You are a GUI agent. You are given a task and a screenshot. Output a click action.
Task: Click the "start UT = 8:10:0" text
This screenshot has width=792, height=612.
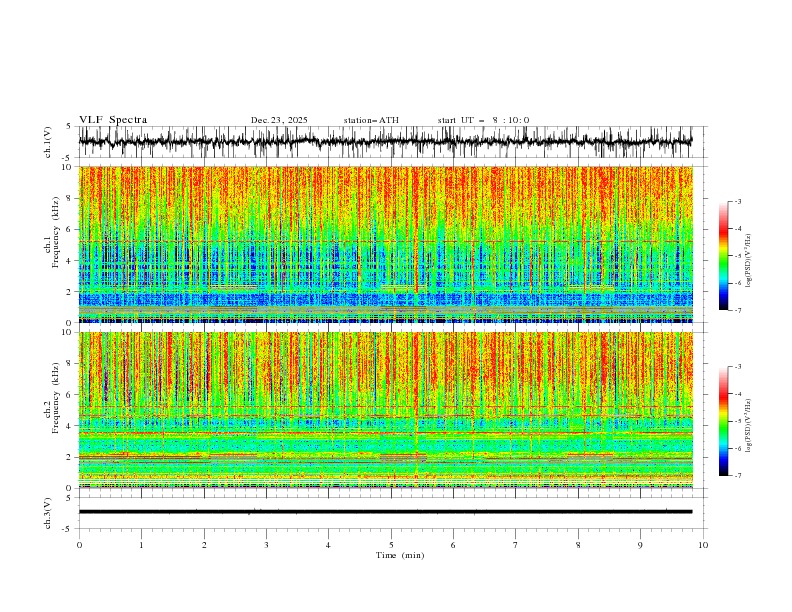tap(483, 120)
